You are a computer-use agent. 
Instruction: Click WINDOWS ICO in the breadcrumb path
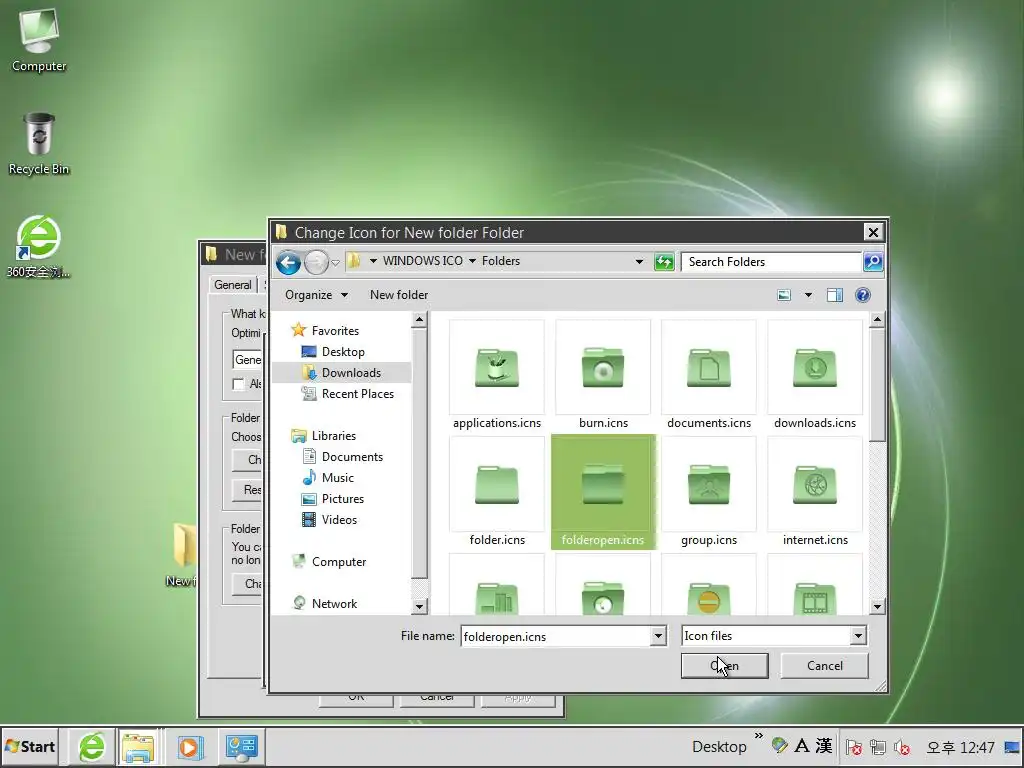[x=423, y=261]
